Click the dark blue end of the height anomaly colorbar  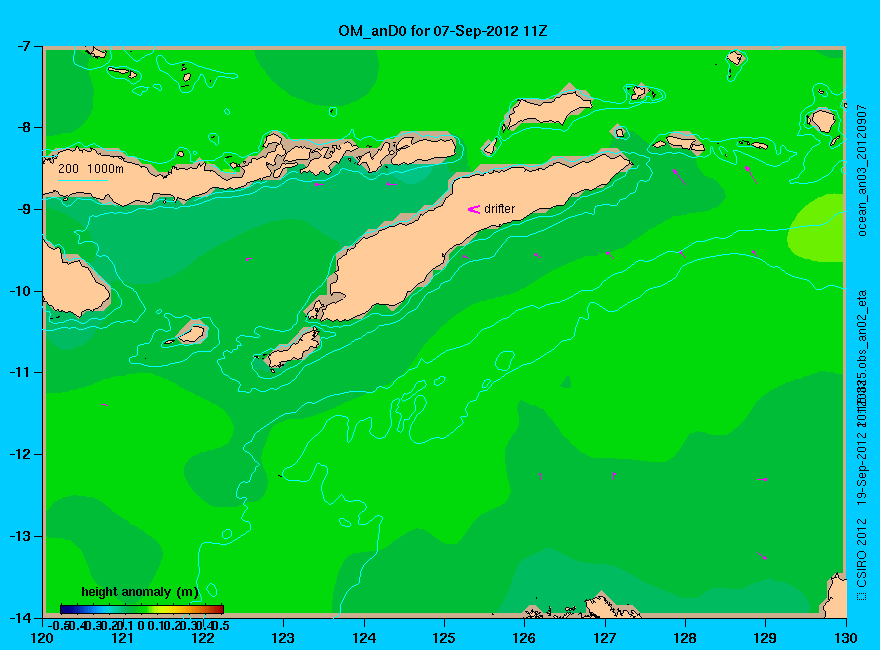click(65, 609)
